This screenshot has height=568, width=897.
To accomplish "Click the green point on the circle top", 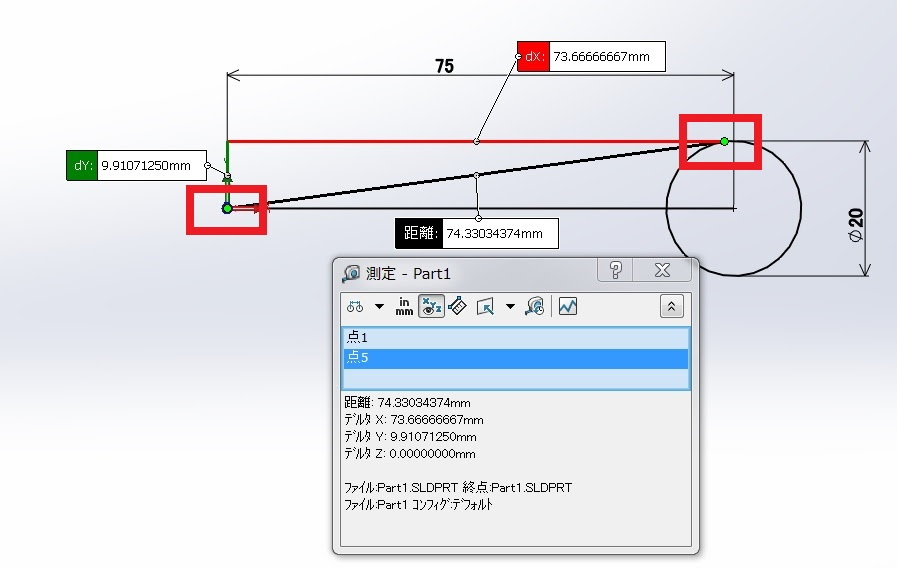I will click(724, 141).
